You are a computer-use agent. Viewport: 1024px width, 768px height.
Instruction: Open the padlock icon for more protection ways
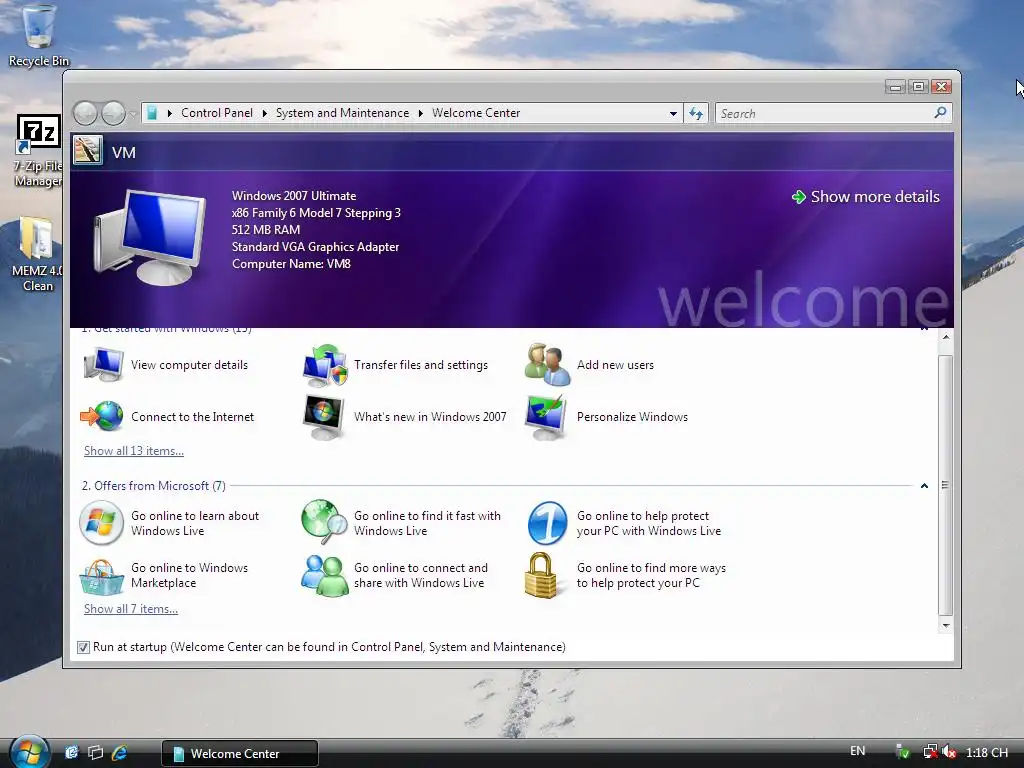[541, 575]
